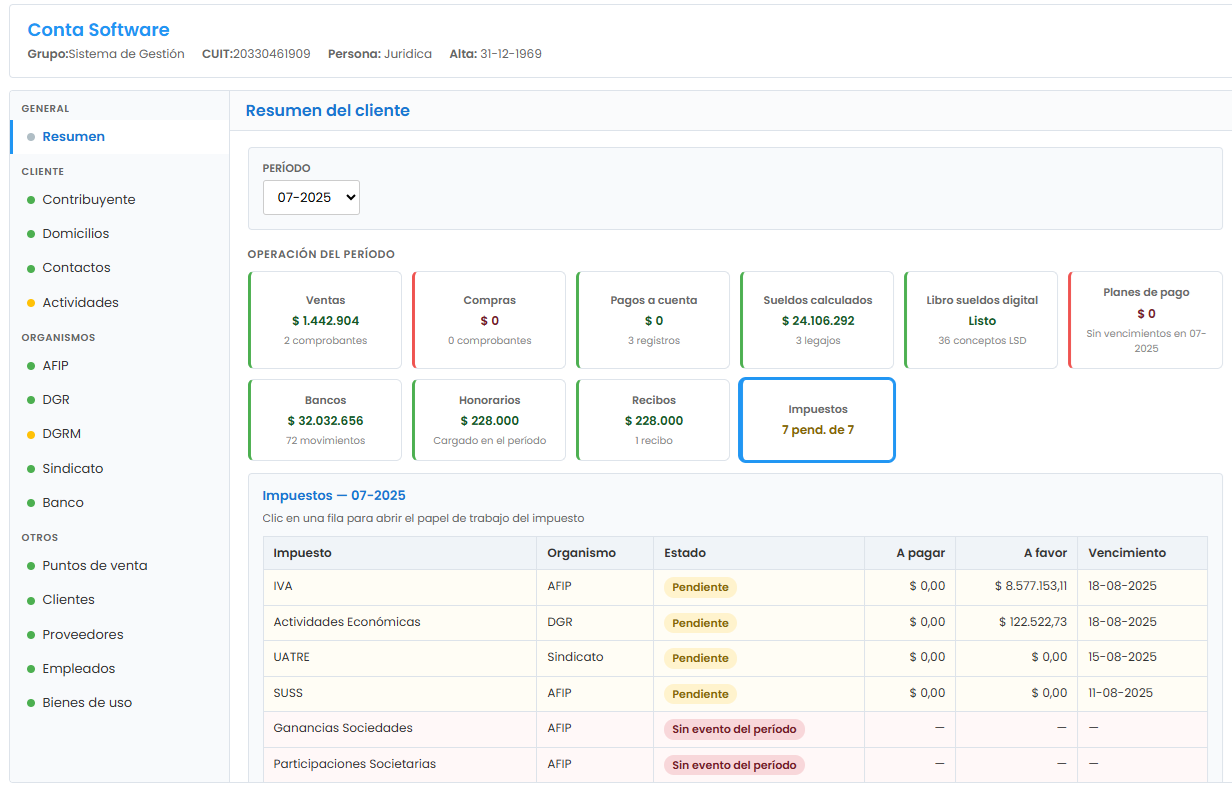Click the $ 8.577.153,11 A favor value
The image size is (1232, 785).
point(1030,586)
